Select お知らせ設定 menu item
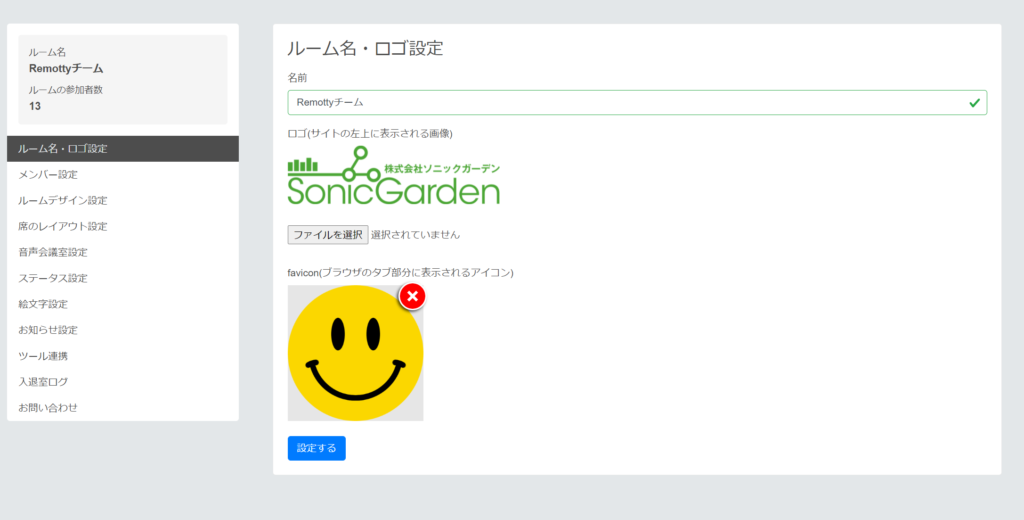The height and width of the screenshot is (520, 1024). click(123, 330)
